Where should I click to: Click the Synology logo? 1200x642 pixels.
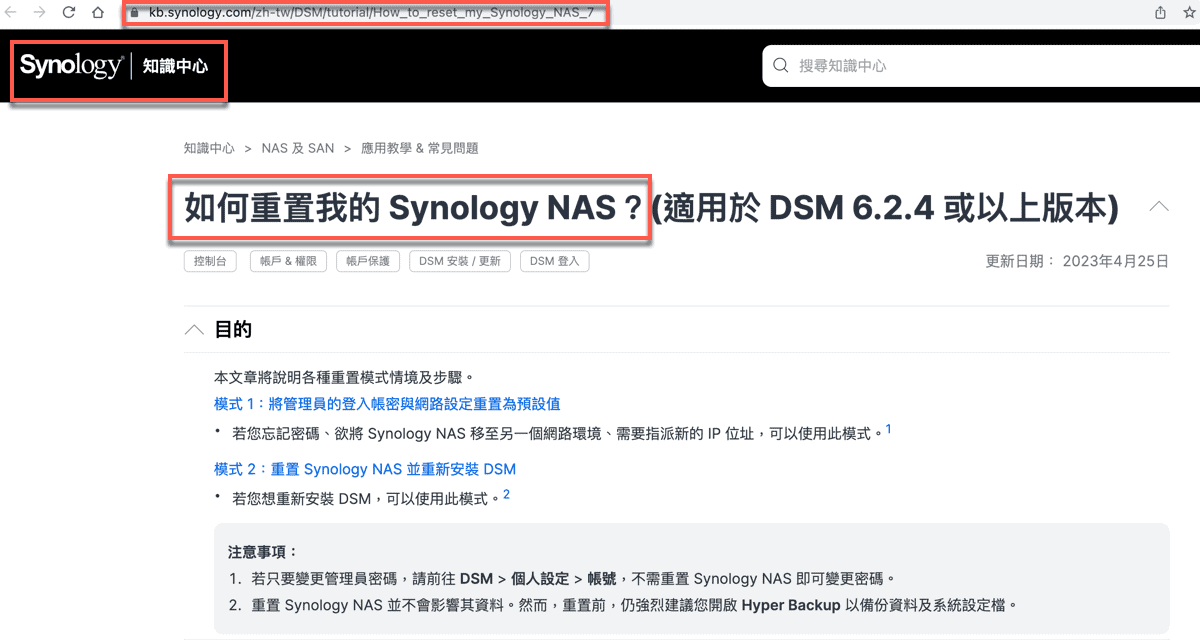coord(71,67)
